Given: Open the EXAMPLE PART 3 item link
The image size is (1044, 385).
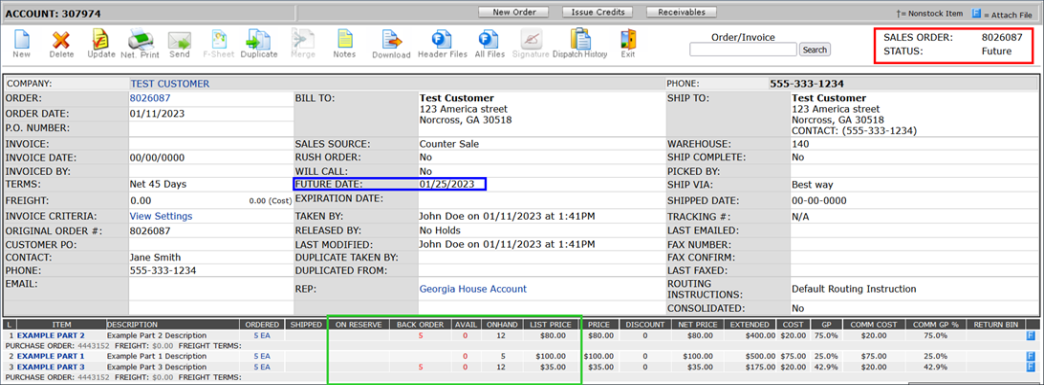Looking at the screenshot, I should [x=51, y=367].
